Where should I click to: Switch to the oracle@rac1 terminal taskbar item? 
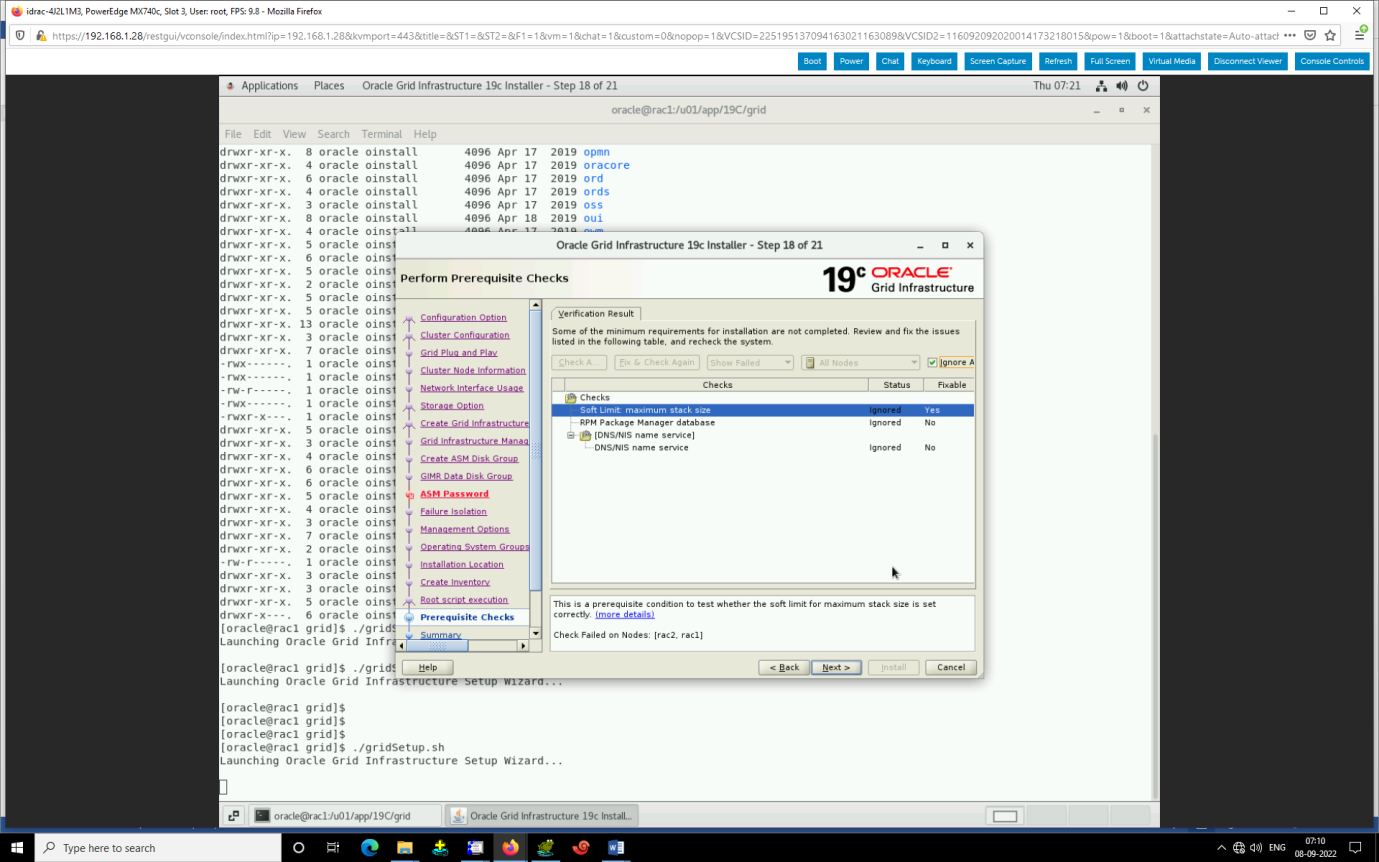(x=343, y=815)
